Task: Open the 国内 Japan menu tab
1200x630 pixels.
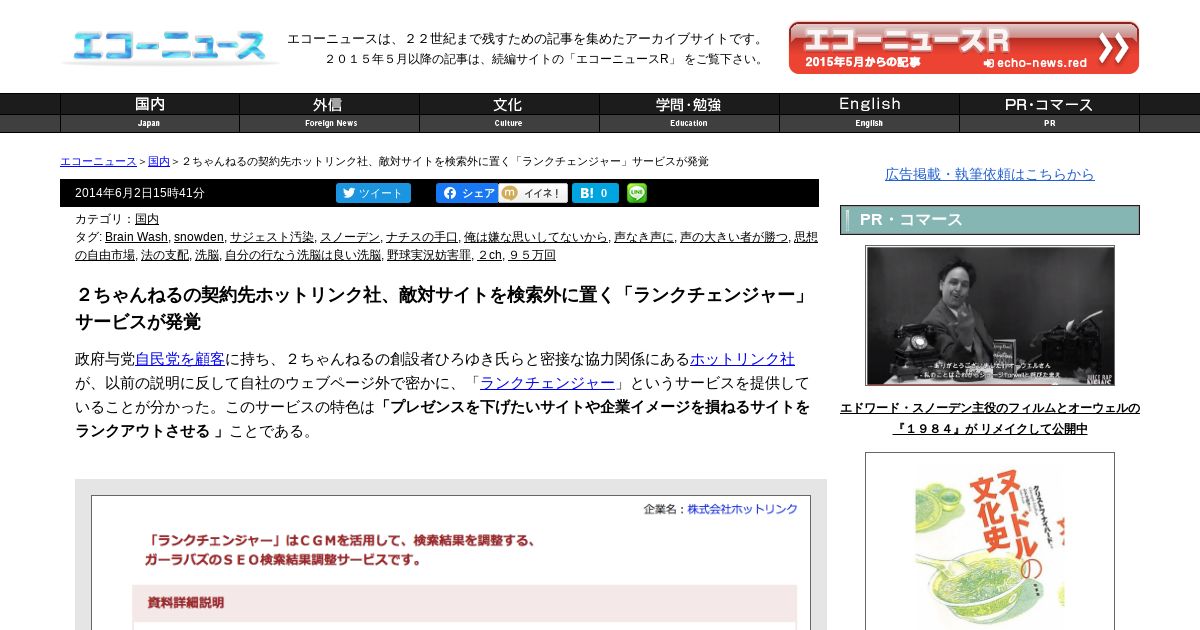Action: click(150, 113)
